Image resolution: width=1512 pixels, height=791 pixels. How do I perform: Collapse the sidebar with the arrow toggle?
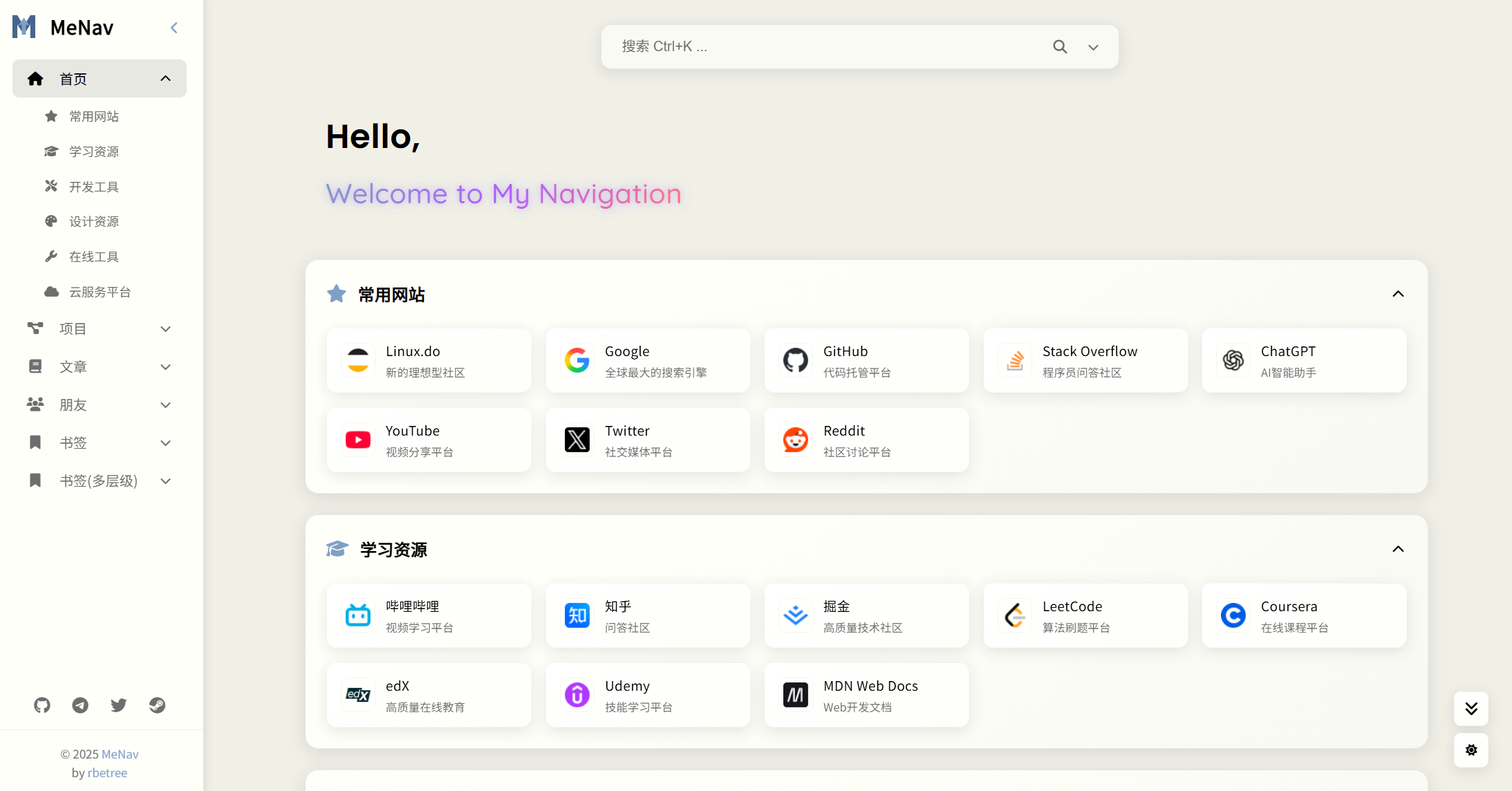(174, 28)
